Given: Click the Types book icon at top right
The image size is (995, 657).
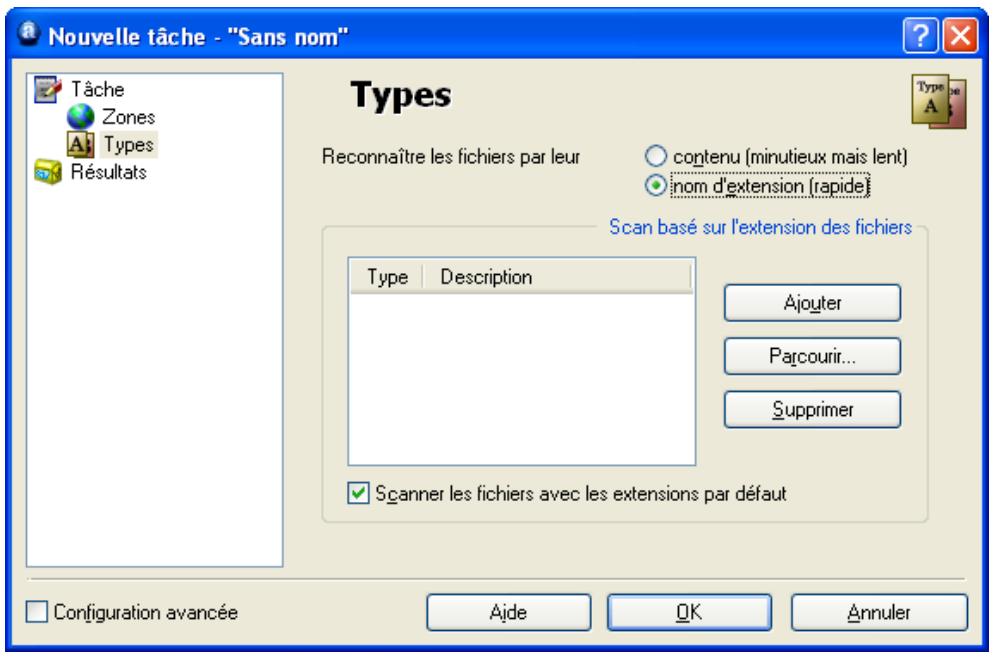Looking at the screenshot, I should click(x=939, y=102).
